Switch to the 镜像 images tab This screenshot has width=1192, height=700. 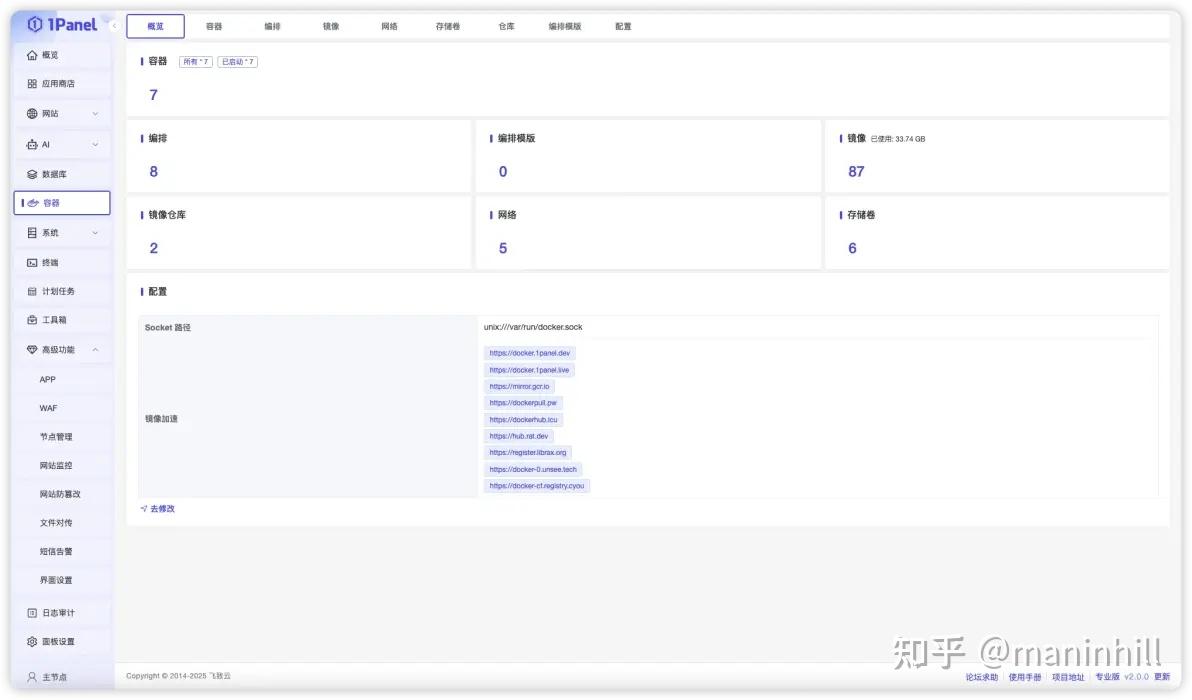click(x=330, y=26)
